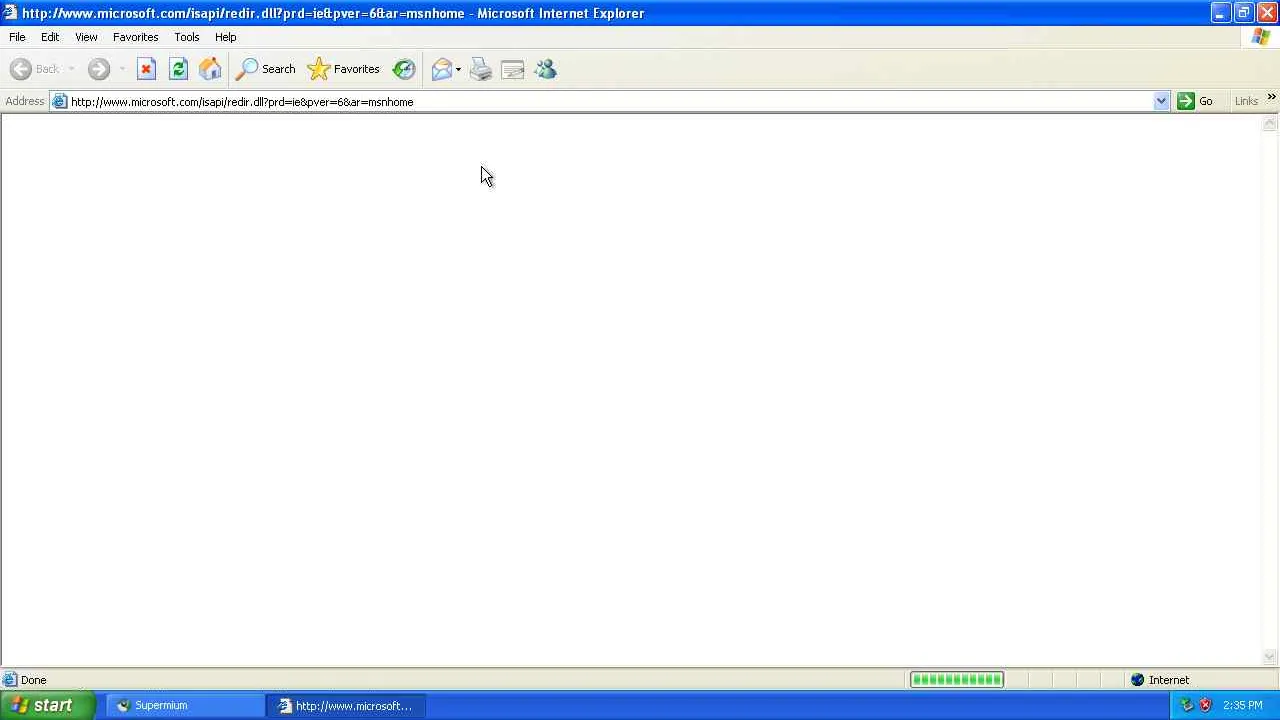Open the Help menu
The image size is (1280, 720).
[226, 37]
